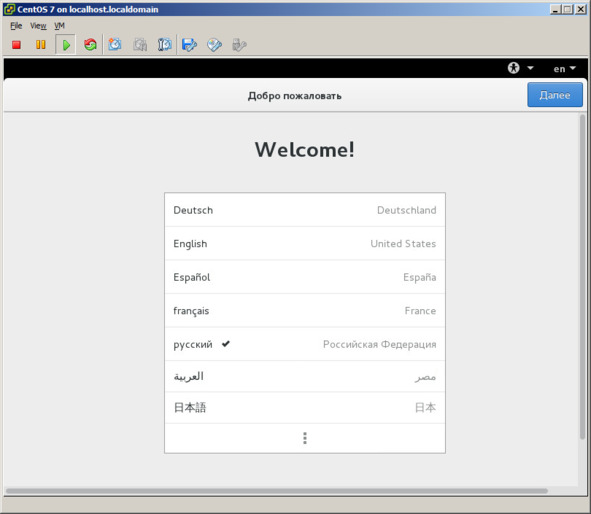Image resolution: width=591 pixels, height=514 pixels.
Task: Click the snapshot manager icon
Action: (x=165, y=45)
